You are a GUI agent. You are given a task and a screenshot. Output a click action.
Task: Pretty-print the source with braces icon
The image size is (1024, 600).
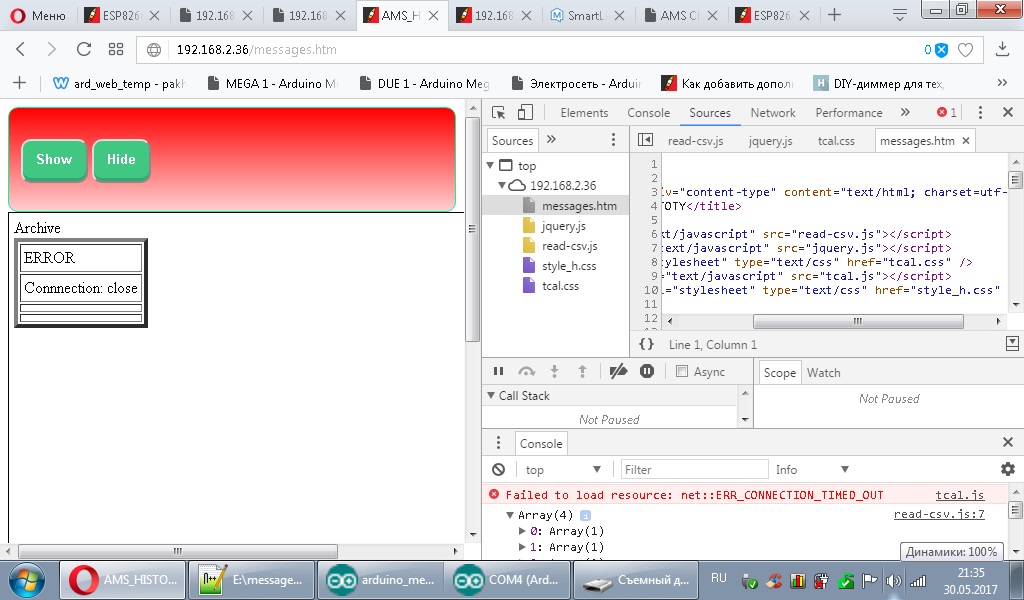(x=647, y=344)
